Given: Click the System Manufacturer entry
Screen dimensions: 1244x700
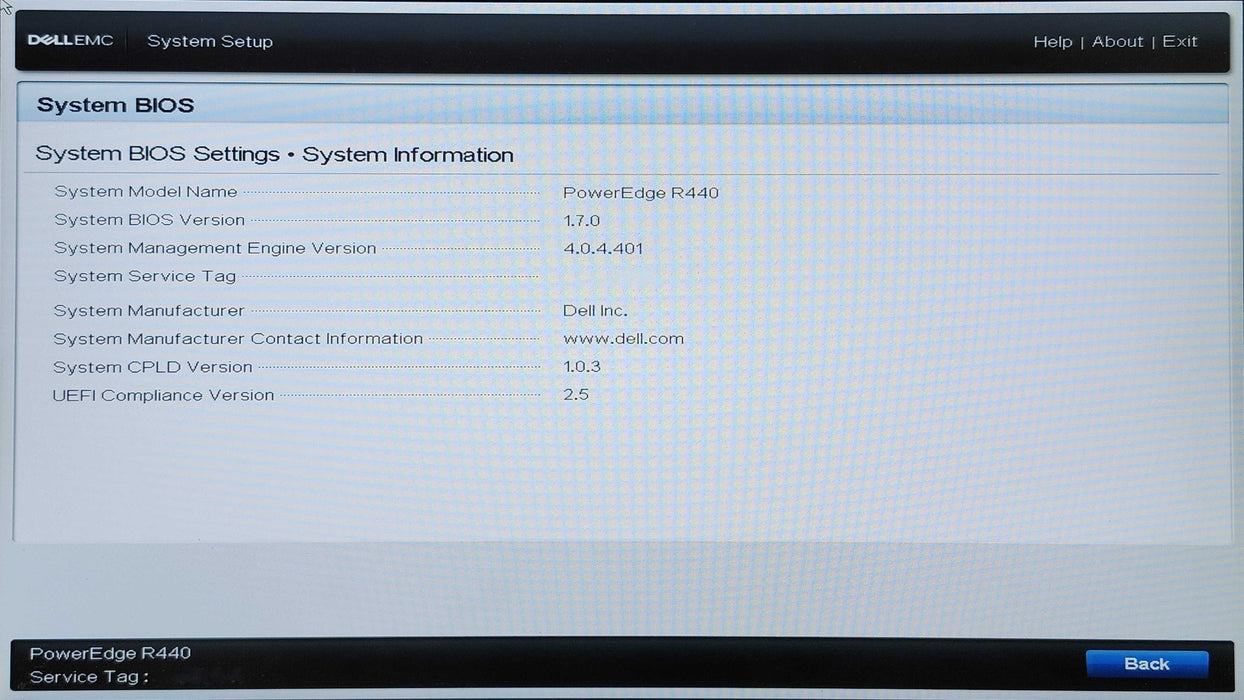Looking at the screenshot, I should click(149, 310).
